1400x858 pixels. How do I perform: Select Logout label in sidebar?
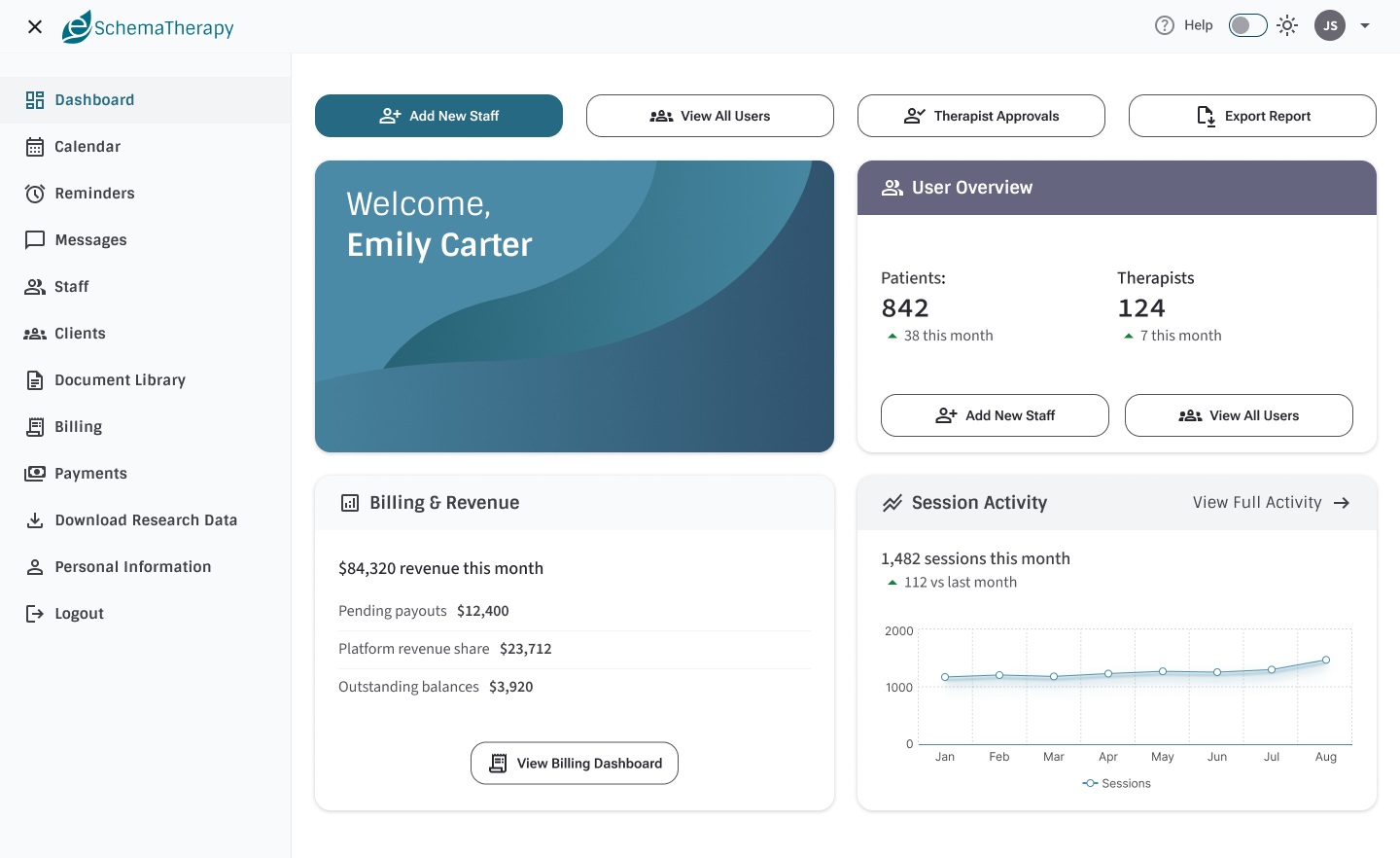[80, 614]
